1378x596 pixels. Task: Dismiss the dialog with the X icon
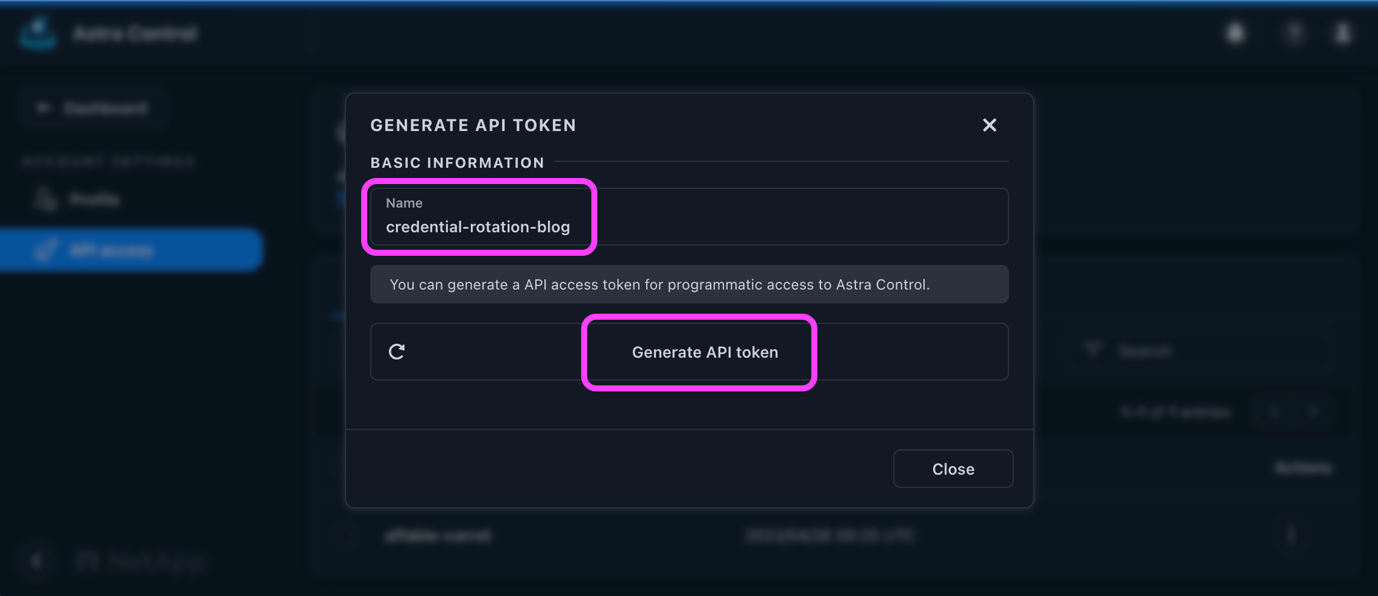989,125
